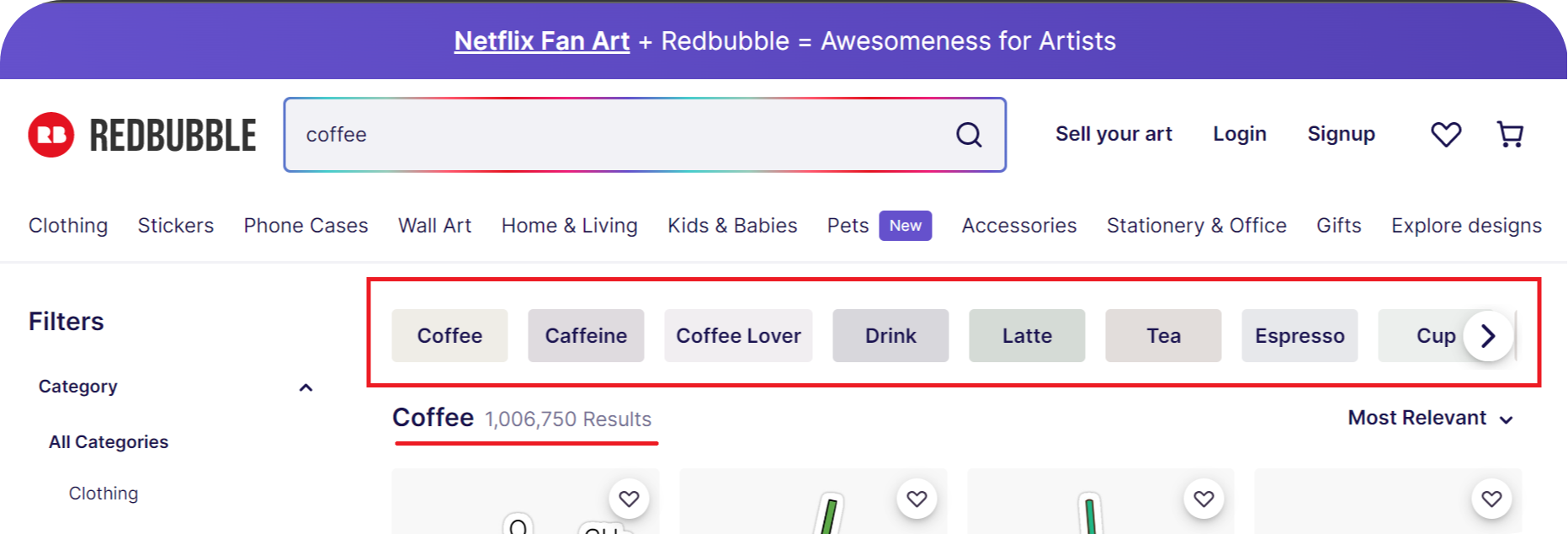Collapse the Category filter section

click(x=306, y=387)
